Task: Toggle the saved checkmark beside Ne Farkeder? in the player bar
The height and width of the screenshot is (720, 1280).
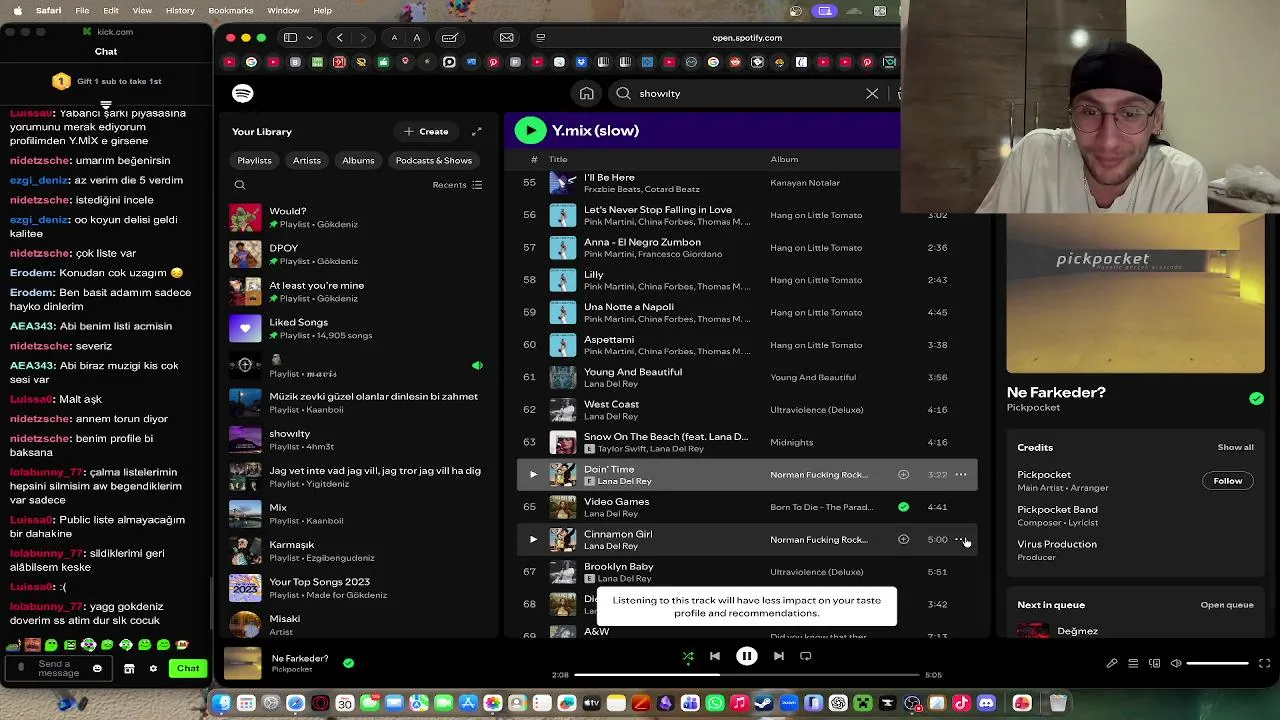Action: [x=348, y=662]
